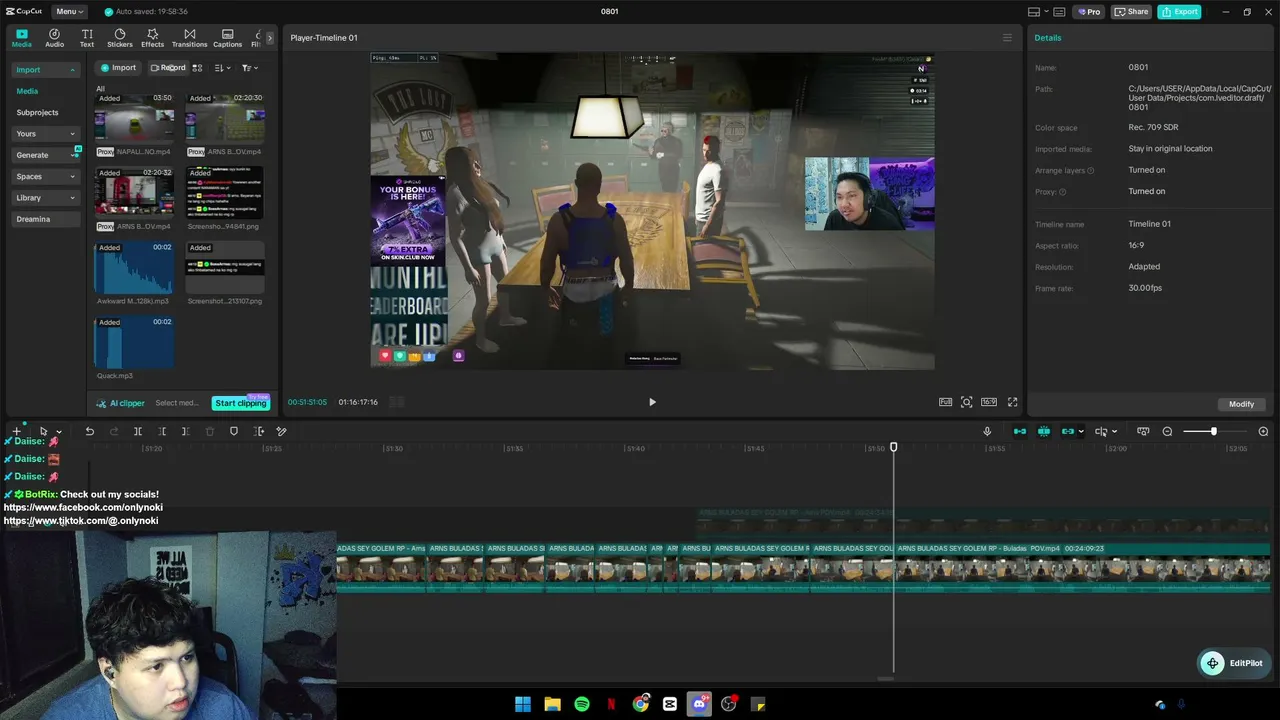Expand the Library sidebar section
Image resolution: width=1280 pixels, height=720 pixels.
click(x=45, y=198)
